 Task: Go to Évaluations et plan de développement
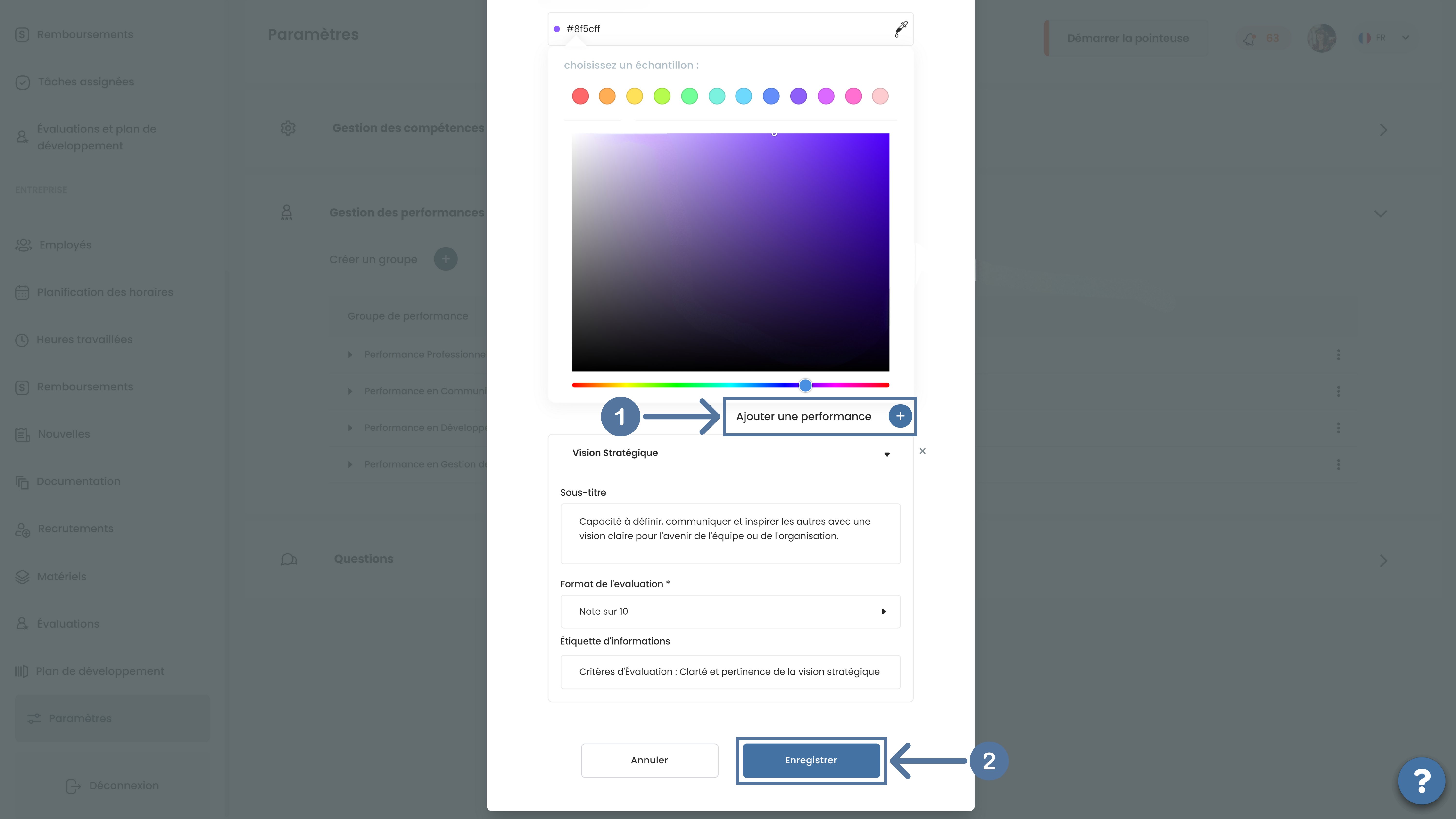96,137
